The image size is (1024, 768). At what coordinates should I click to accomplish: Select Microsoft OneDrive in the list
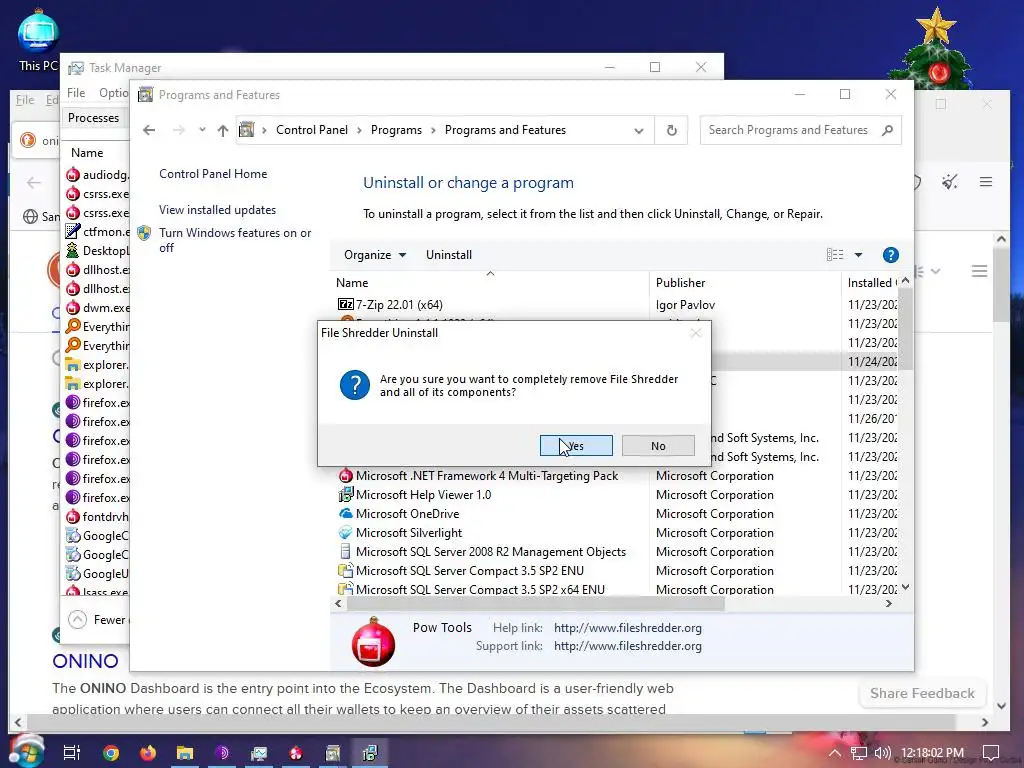(407, 513)
